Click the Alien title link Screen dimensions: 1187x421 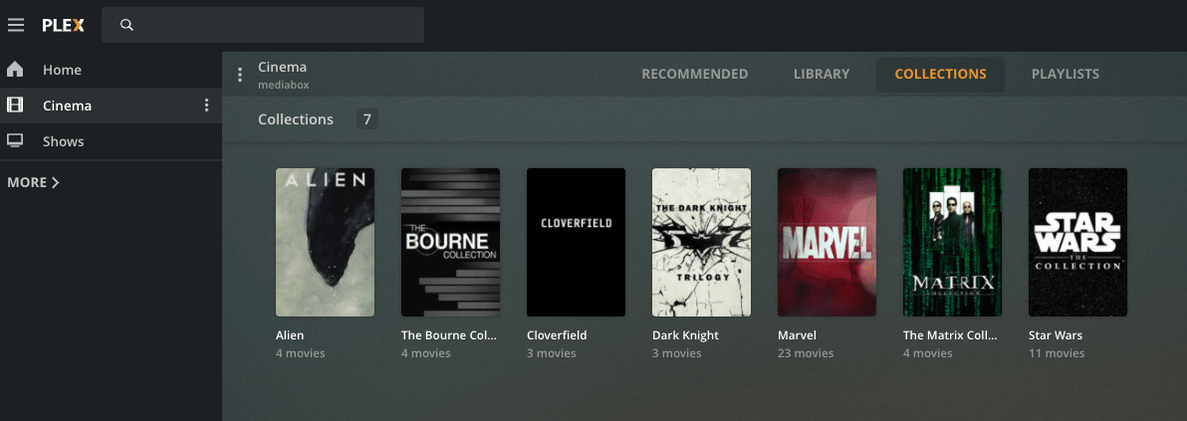click(x=290, y=335)
